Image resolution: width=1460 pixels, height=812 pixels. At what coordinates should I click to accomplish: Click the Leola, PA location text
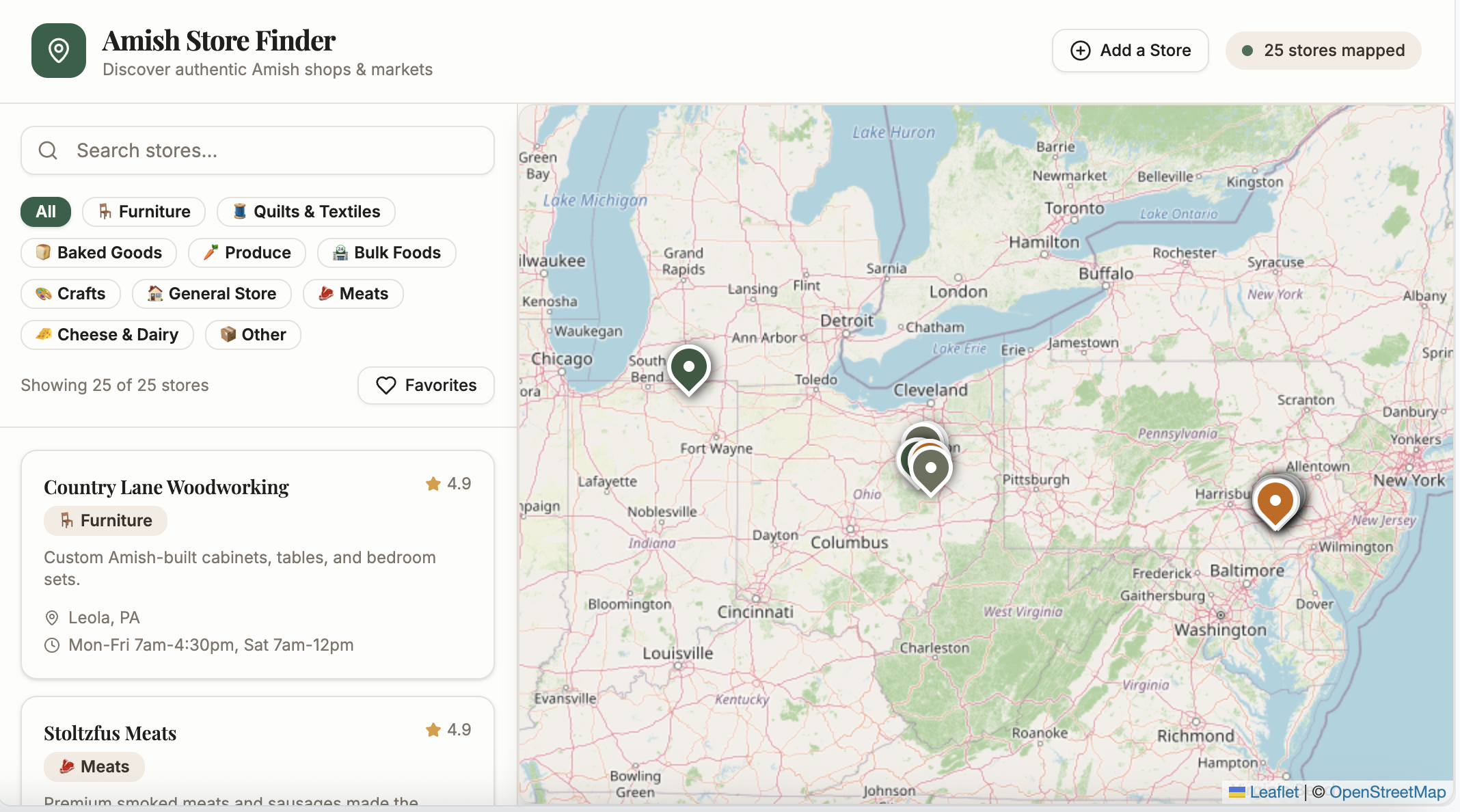(104, 618)
